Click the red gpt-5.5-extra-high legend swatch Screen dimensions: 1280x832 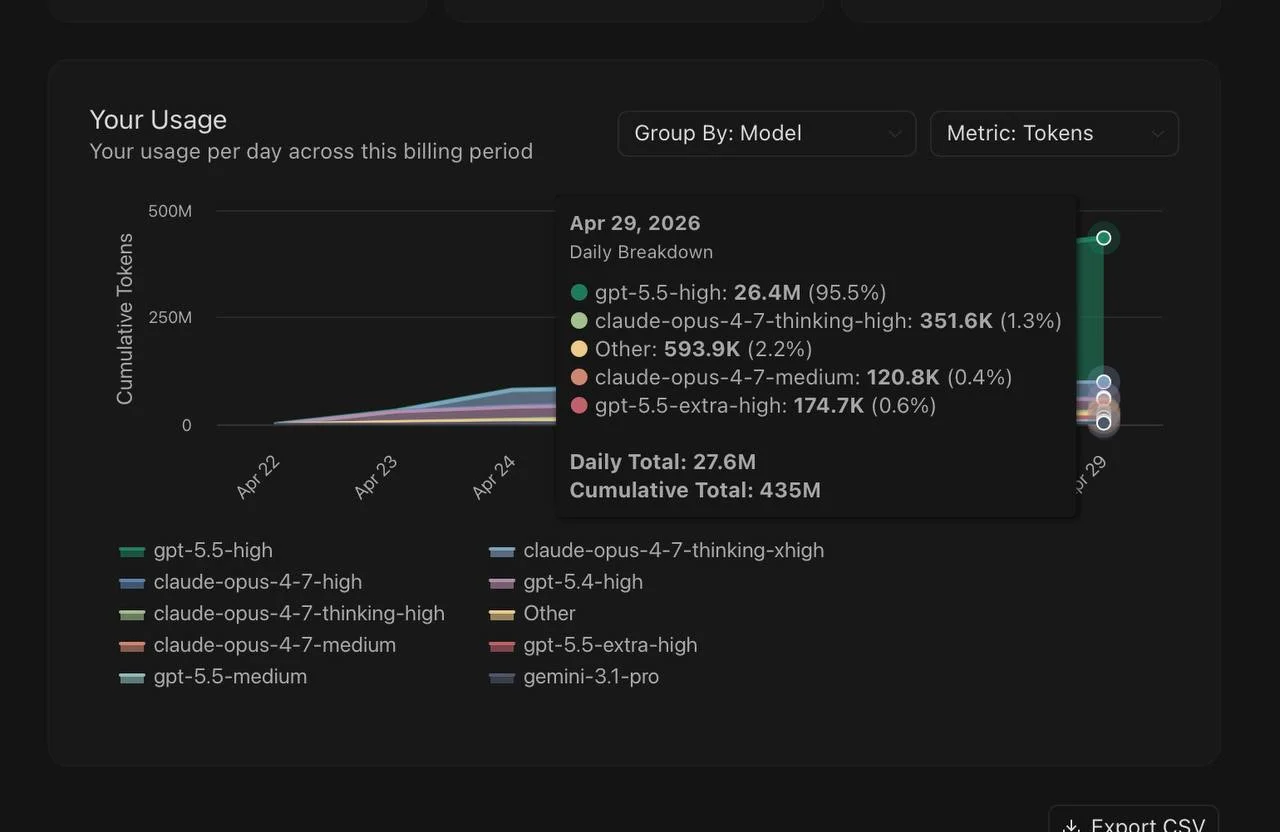pyautogui.click(x=502, y=646)
